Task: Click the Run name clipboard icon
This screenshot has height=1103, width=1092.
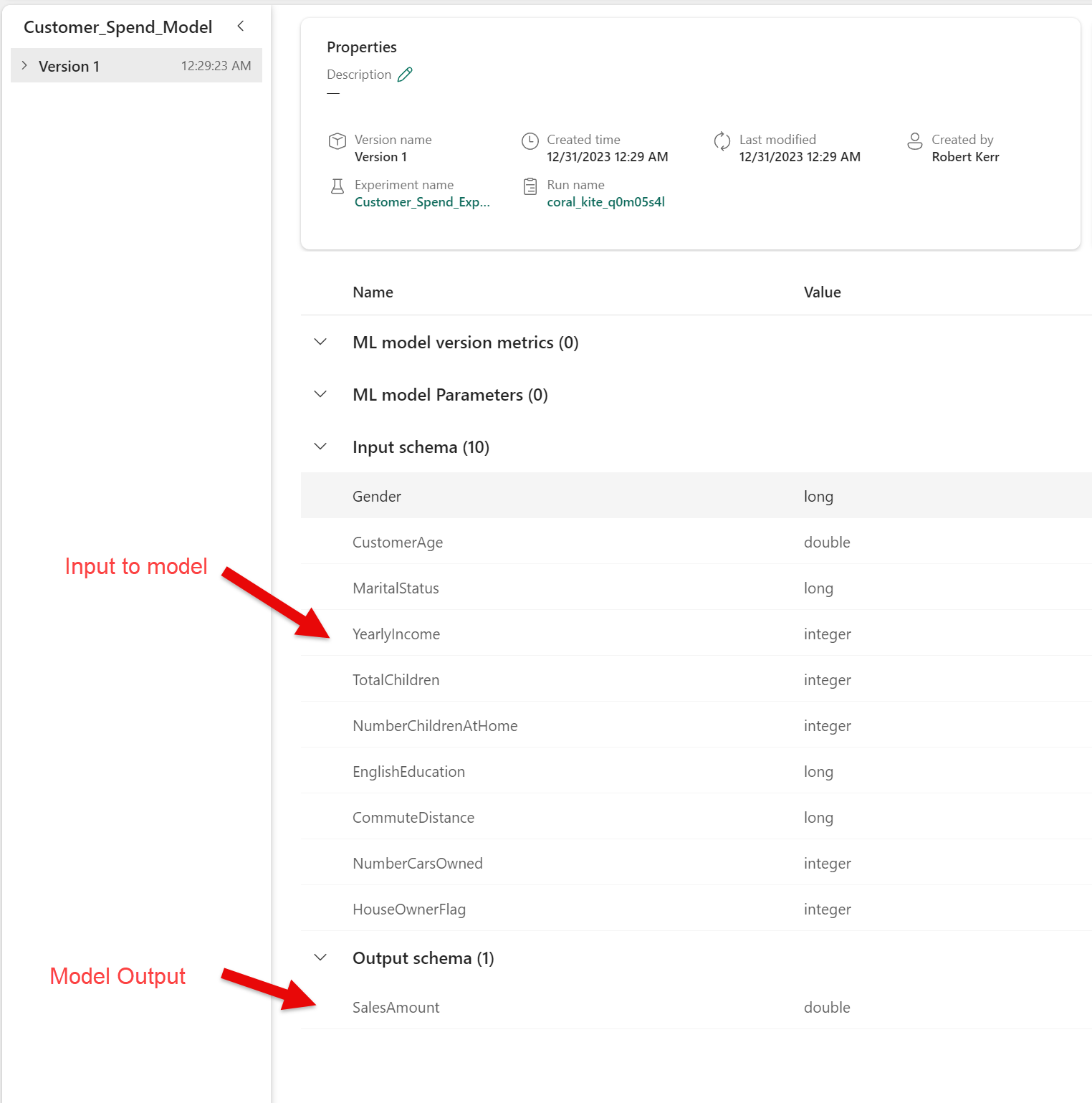Action: click(530, 186)
